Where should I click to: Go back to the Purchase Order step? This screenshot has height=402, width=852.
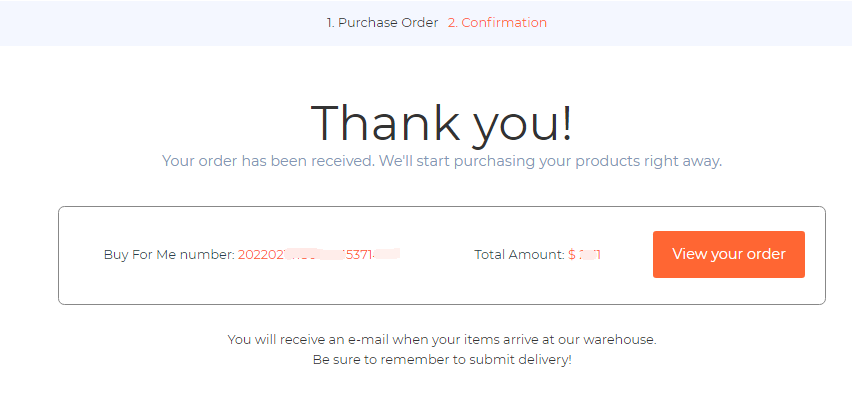pyautogui.click(x=382, y=23)
